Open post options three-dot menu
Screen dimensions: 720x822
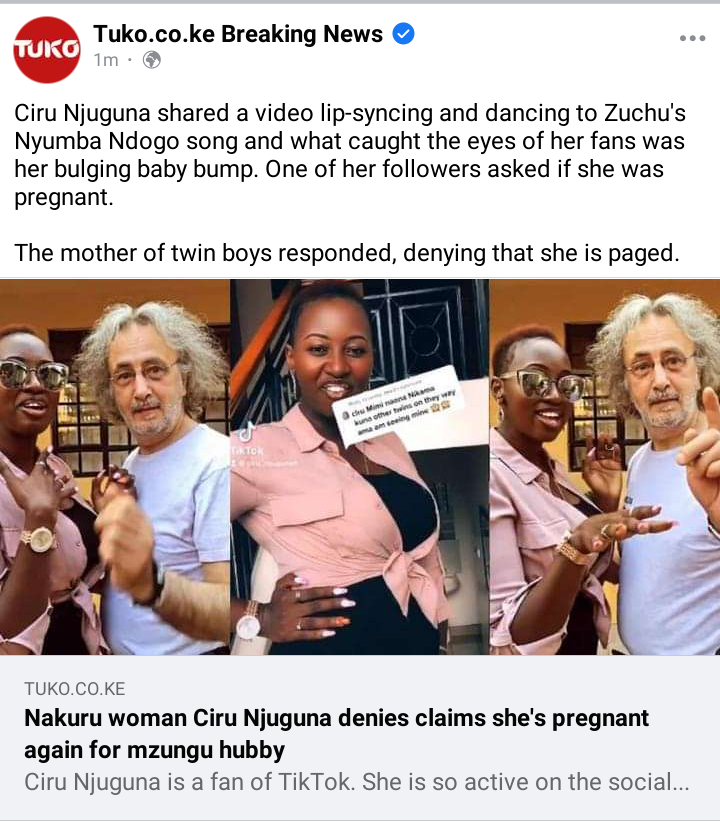tap(692, 38)
